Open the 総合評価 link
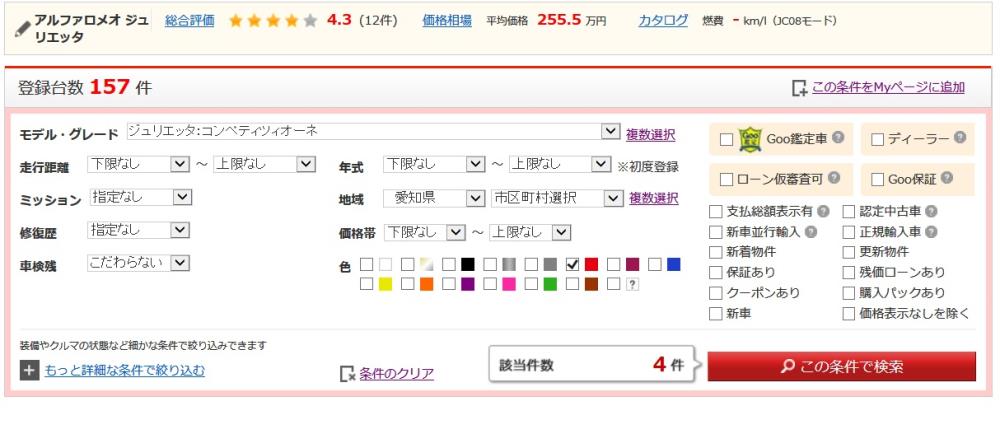Image resolution: width=1000 pixels, height=448 pixels. click(x=189, y=20)
